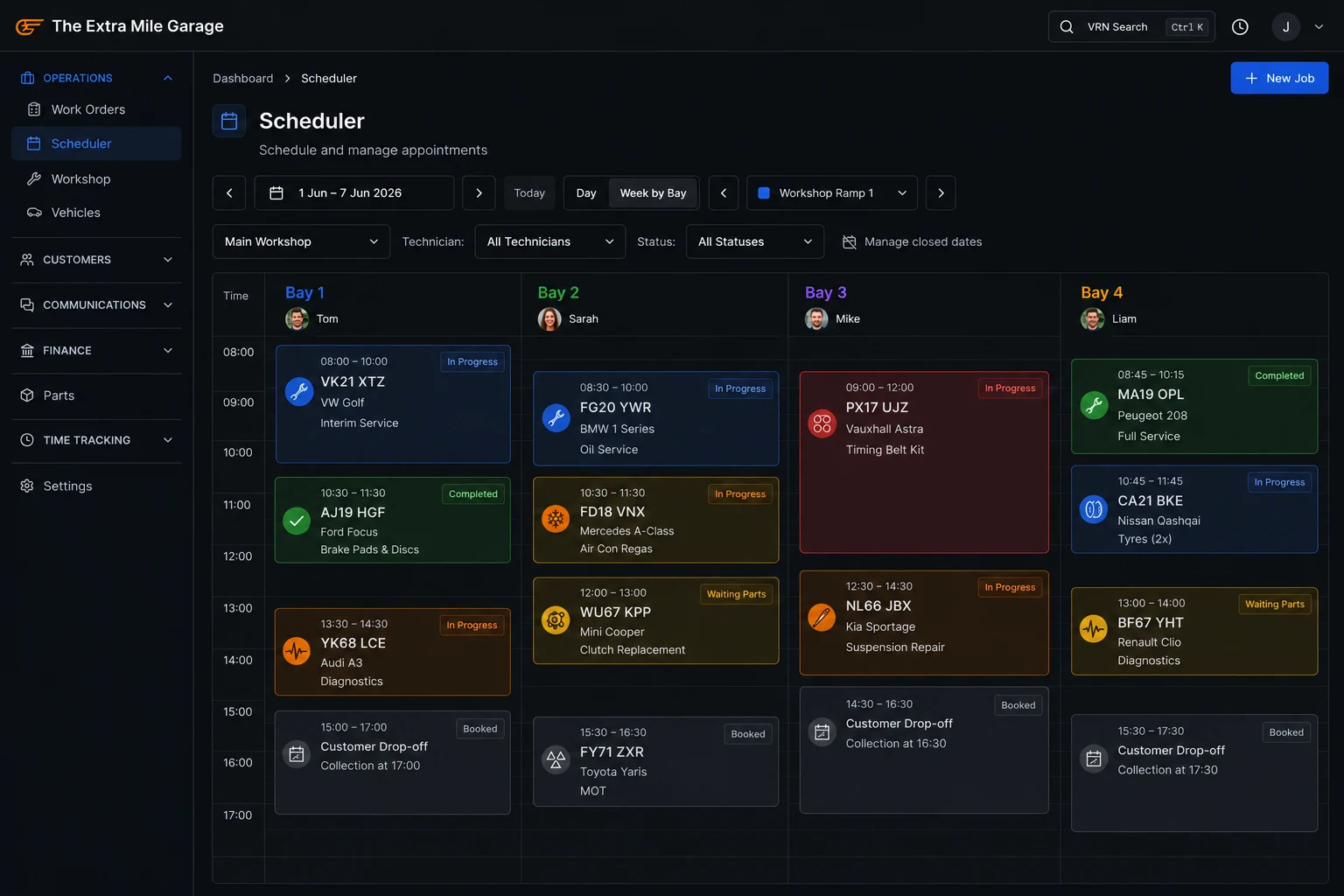Screen dimensions: 1344x896
Task: Open the Main Workshop dropdown
Action: (x=302, y=241)
